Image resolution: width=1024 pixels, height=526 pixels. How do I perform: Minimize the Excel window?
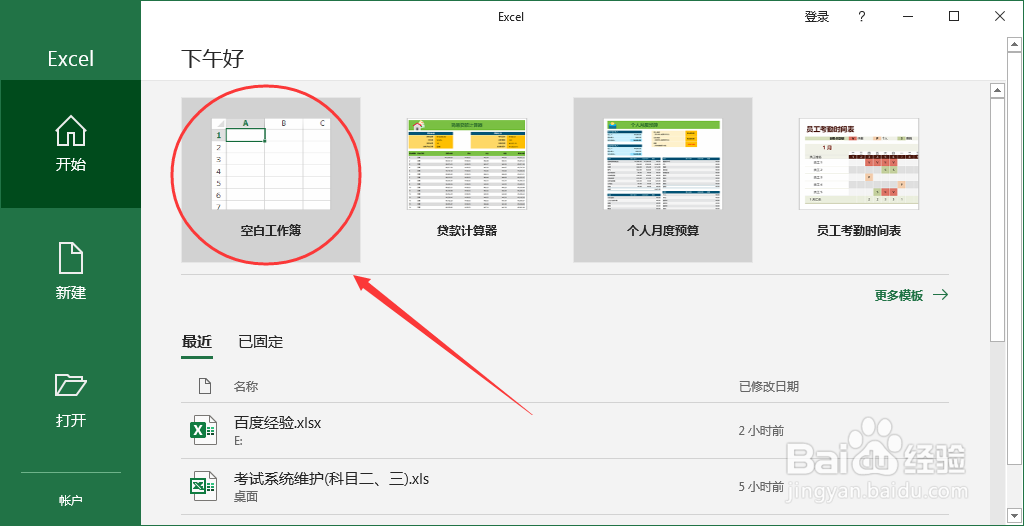point(908,17)
